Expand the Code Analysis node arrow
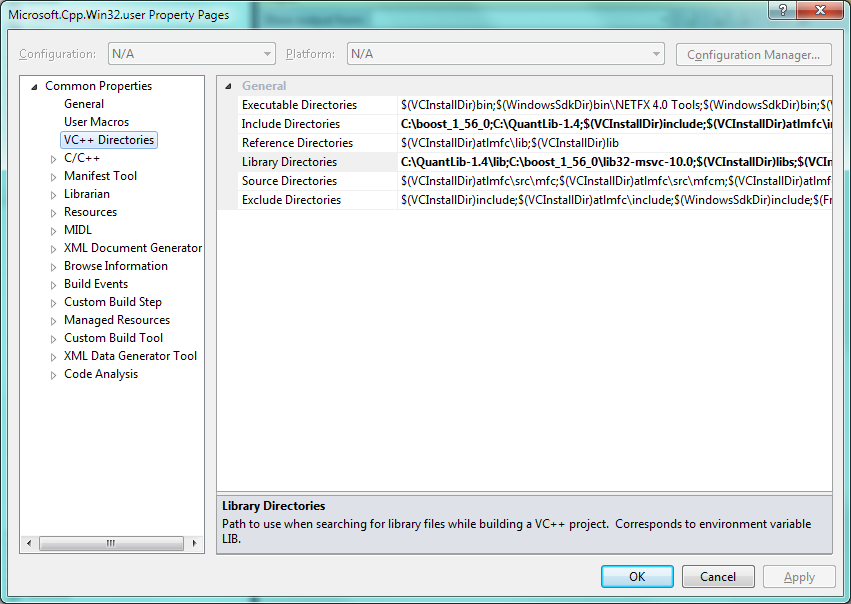 (54, 375)
